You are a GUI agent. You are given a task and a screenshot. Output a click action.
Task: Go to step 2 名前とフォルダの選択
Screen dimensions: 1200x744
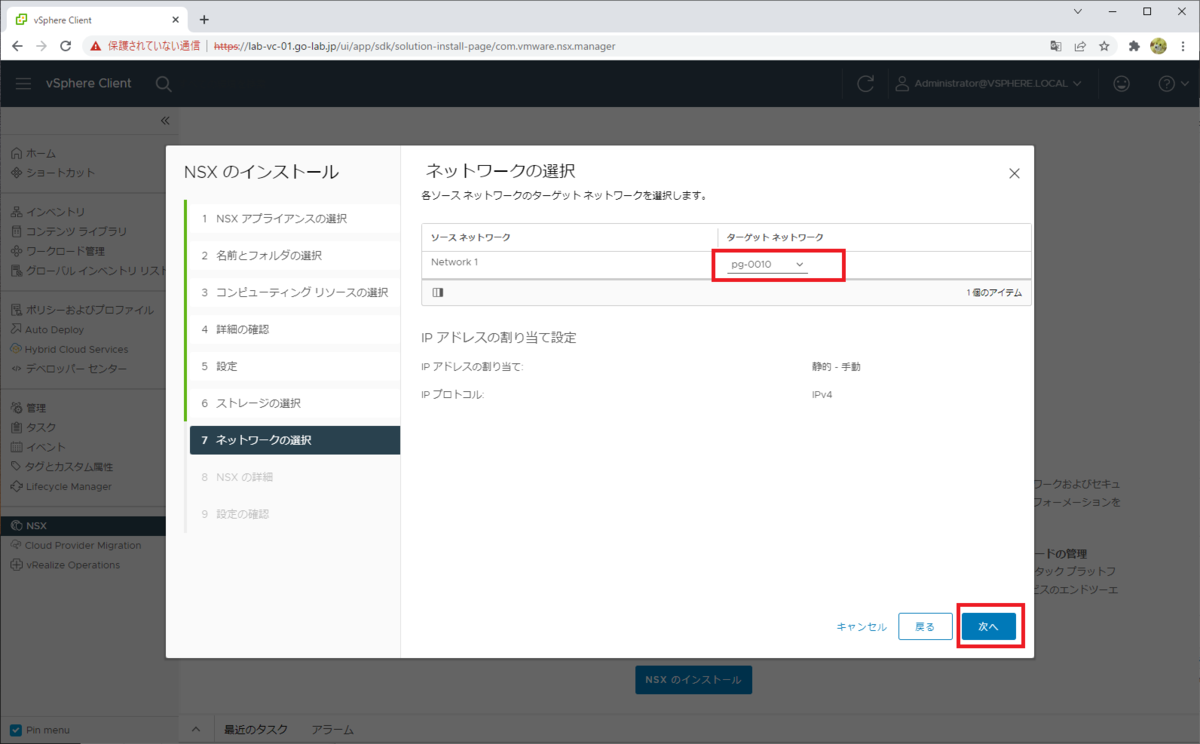point(294,255)
